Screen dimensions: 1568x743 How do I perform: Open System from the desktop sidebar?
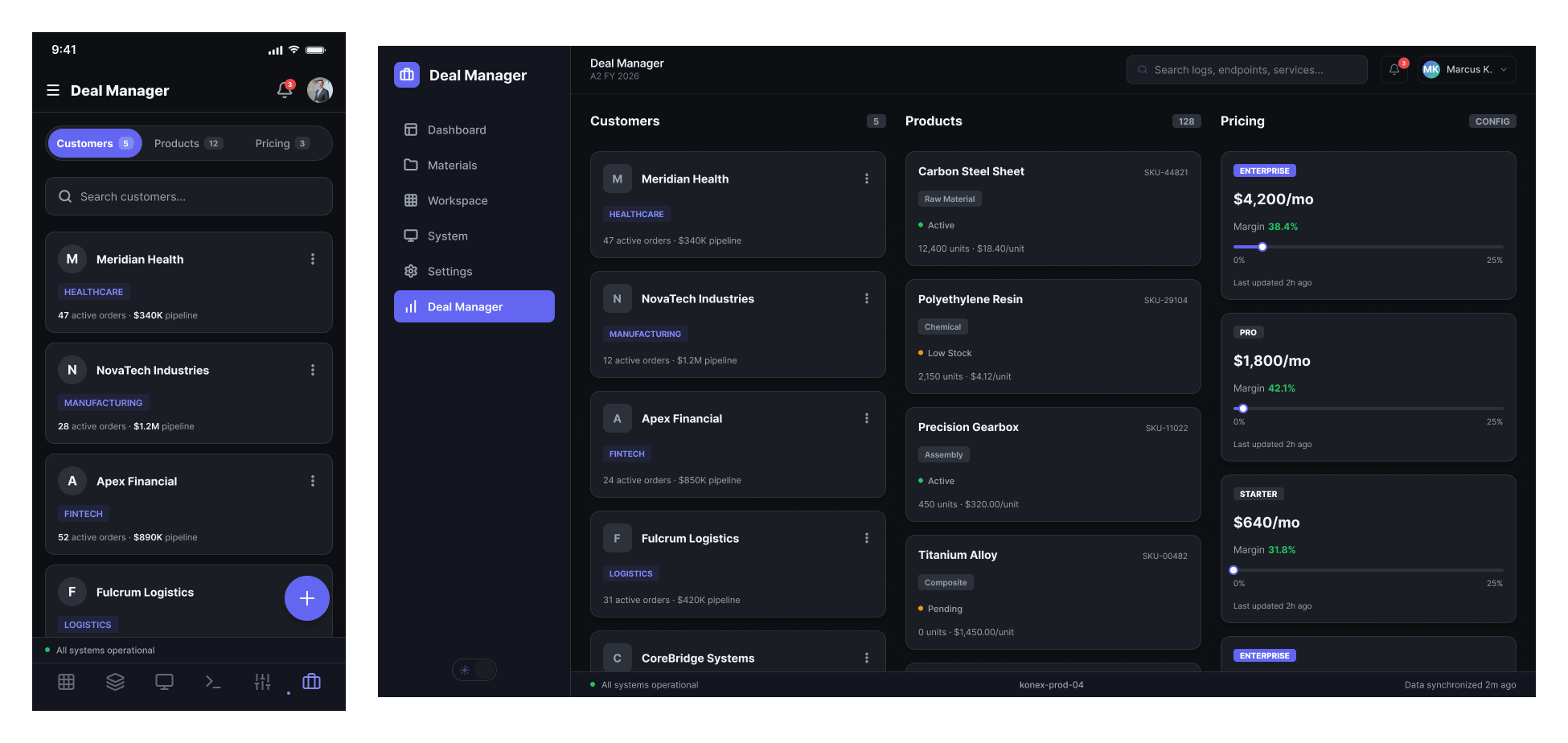pos(474,236)
